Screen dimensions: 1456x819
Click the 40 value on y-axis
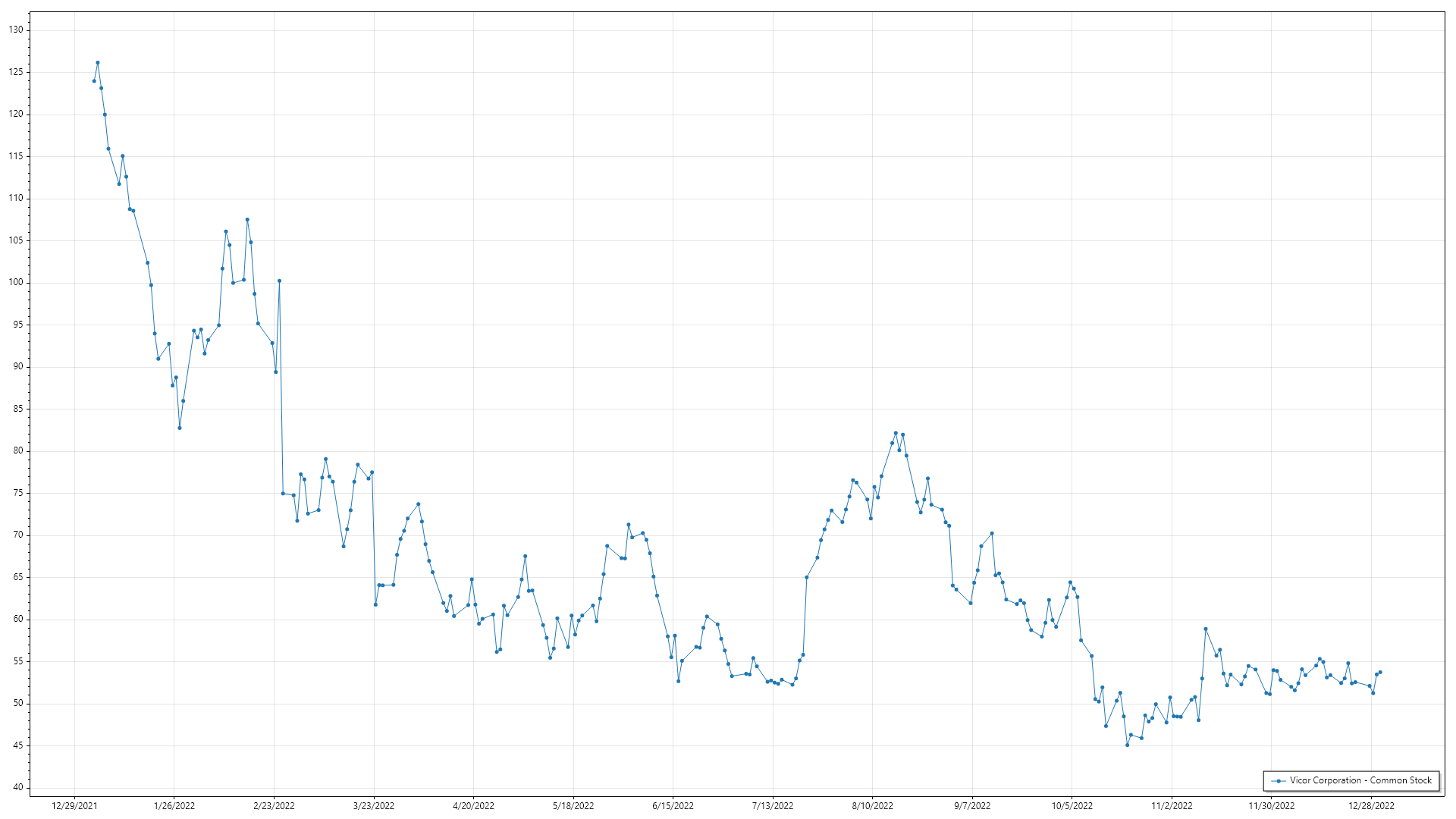[18, 787]
